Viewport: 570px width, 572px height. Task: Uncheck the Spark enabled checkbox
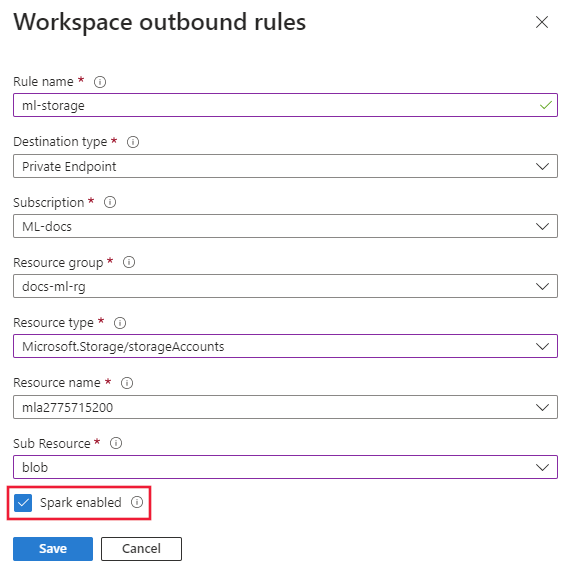(23, 503)
